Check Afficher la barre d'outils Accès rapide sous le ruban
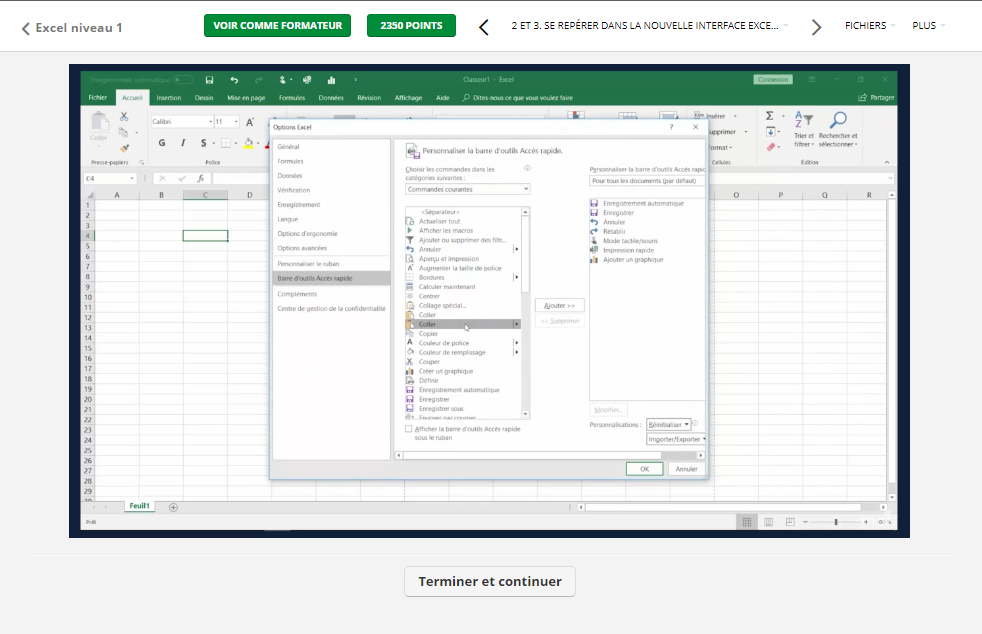982x634 pixels. tap(409, 429)
